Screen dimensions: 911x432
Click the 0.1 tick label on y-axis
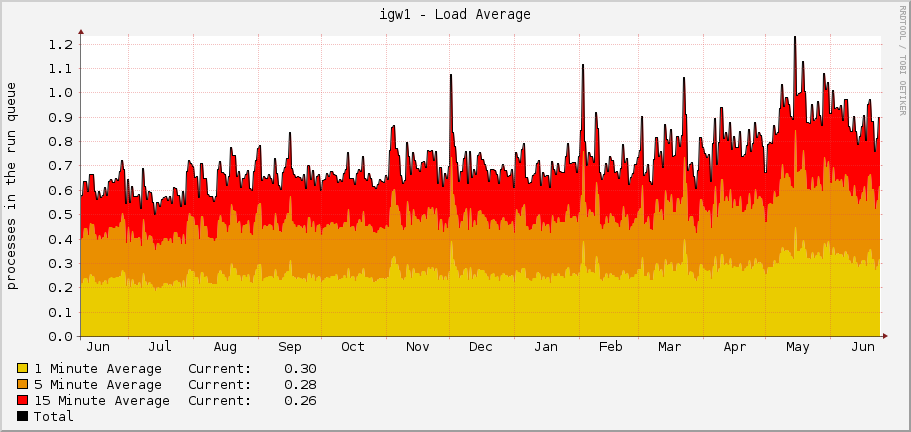pyautogui.click(x=61, y=312)
